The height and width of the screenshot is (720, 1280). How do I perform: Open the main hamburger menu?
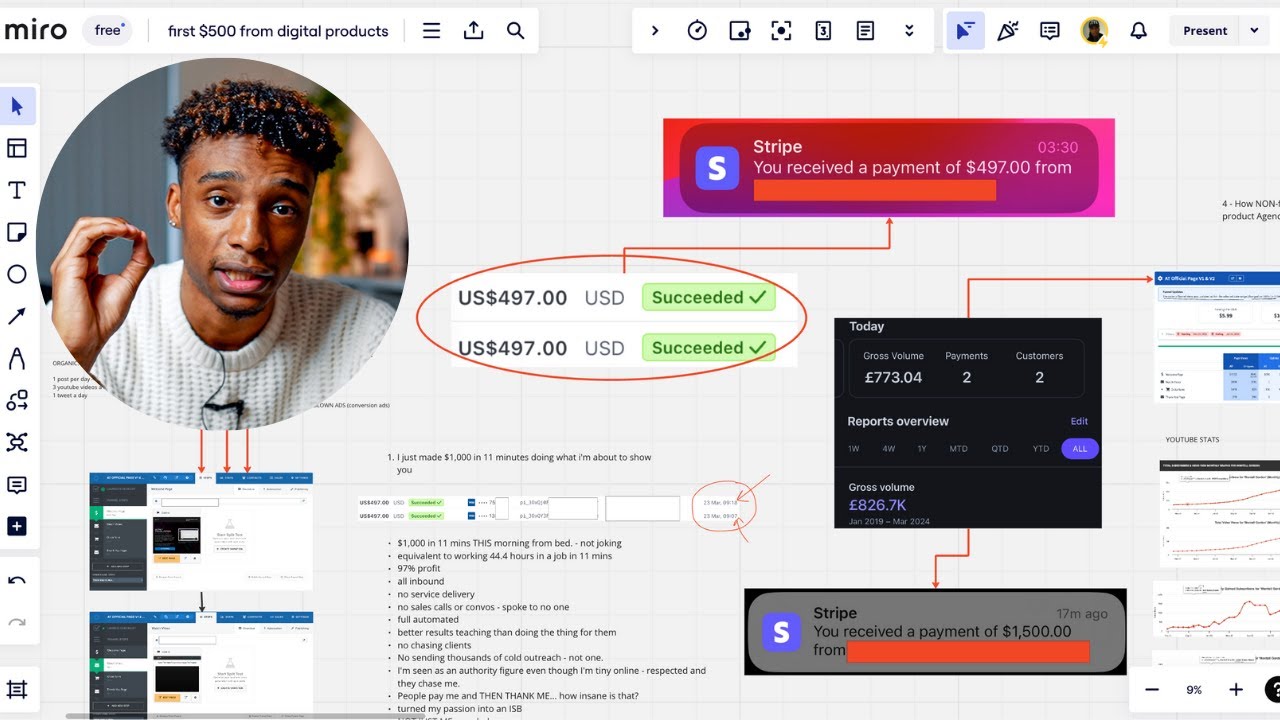(431, 31)
